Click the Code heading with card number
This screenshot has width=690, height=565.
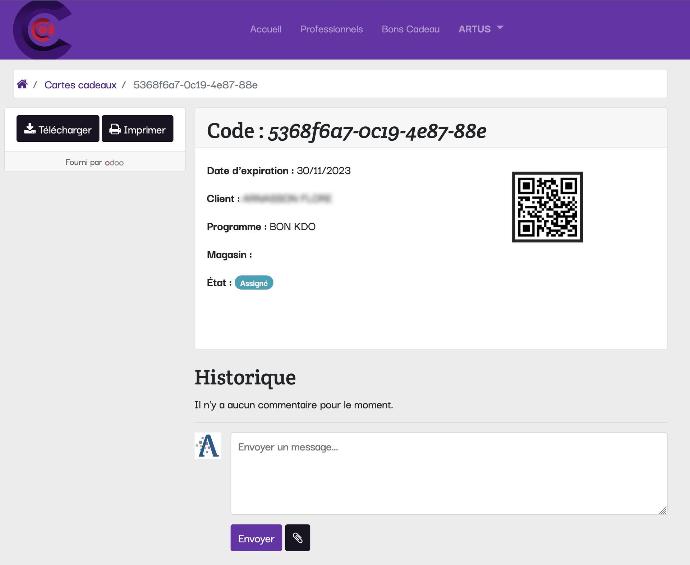tap(346, 131)
